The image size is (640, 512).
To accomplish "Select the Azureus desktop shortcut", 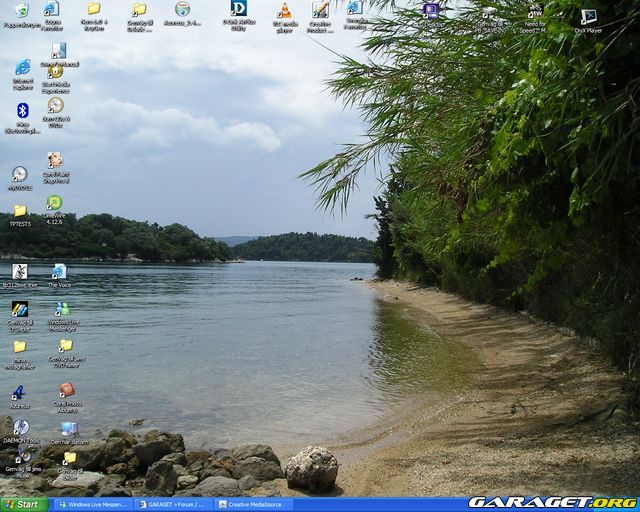I will (x=18, y=393).
